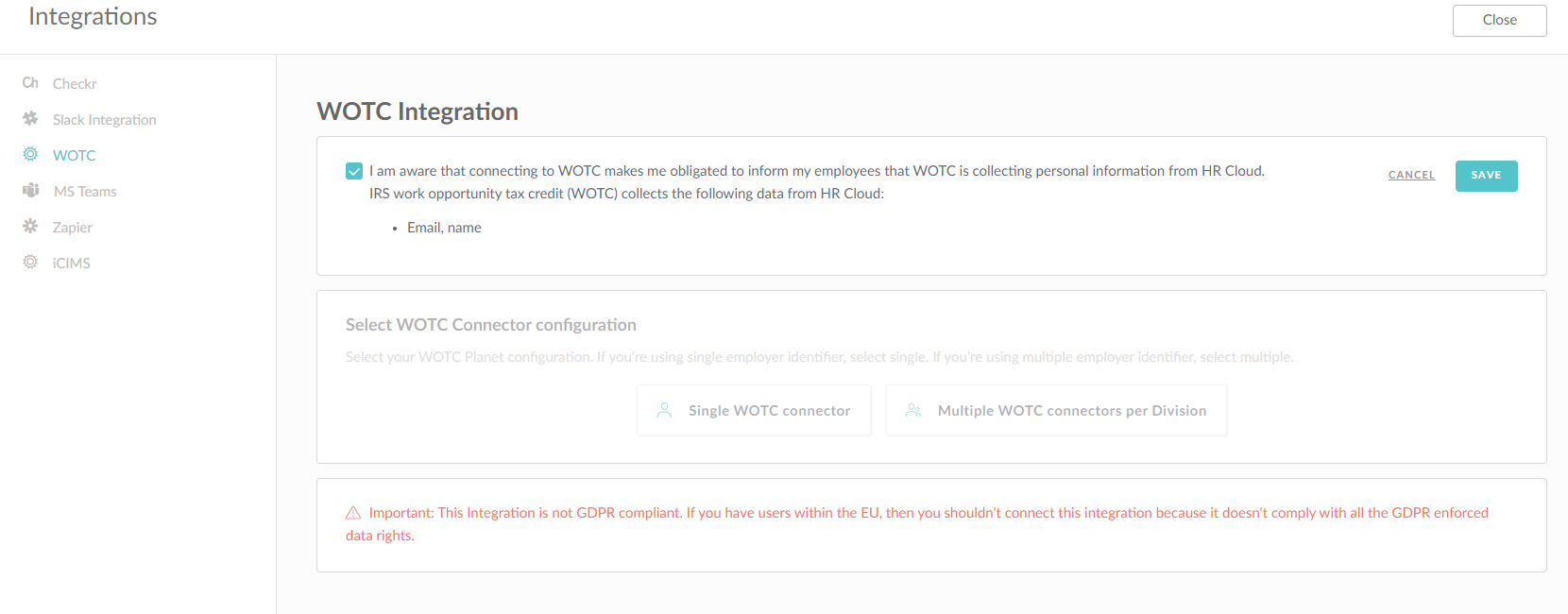
Task: Open the iCIMS integration page
Action: [x=72, y=264]
